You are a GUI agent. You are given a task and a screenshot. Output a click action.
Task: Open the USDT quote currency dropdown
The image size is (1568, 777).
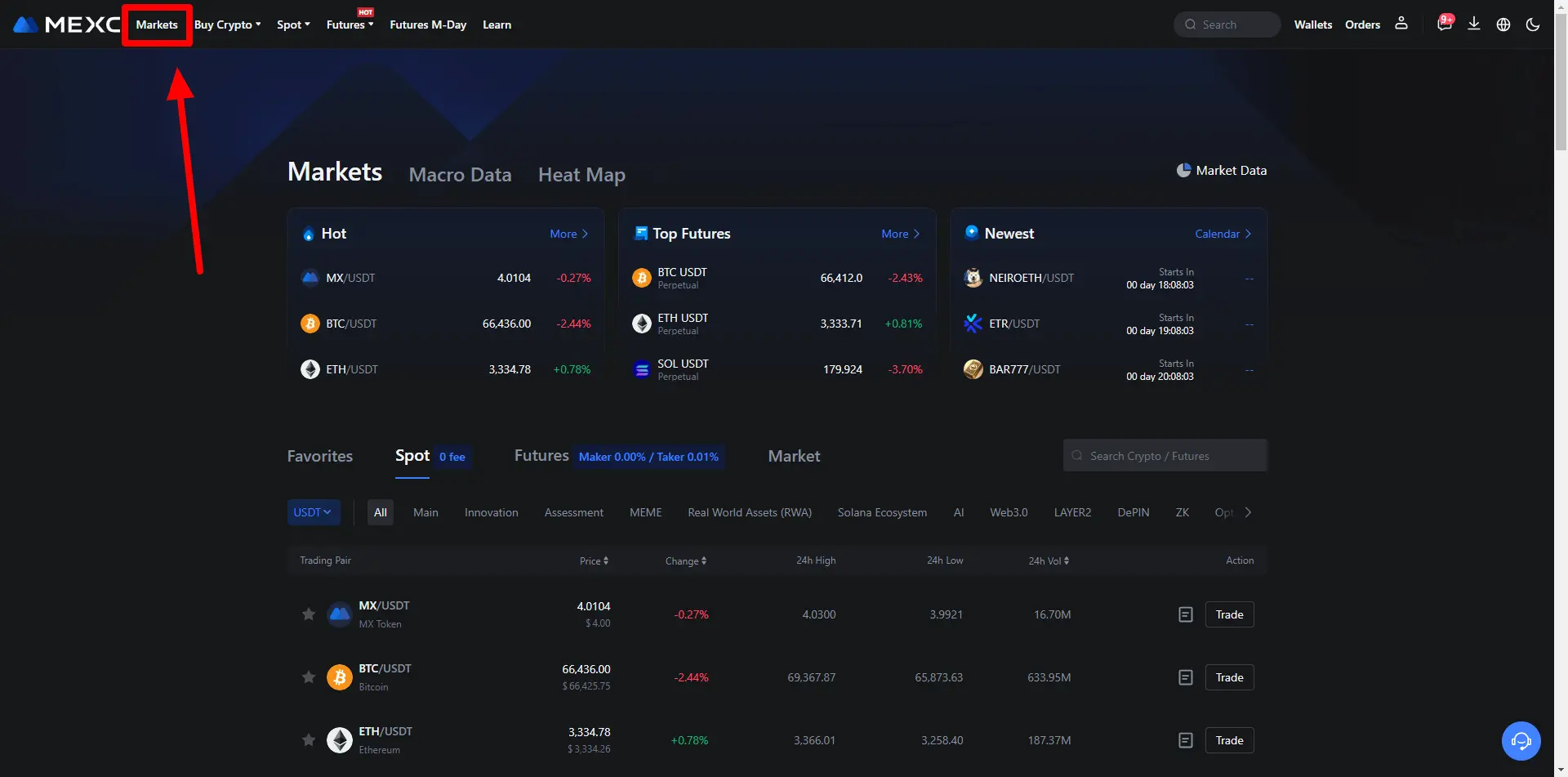click(313, 512)
